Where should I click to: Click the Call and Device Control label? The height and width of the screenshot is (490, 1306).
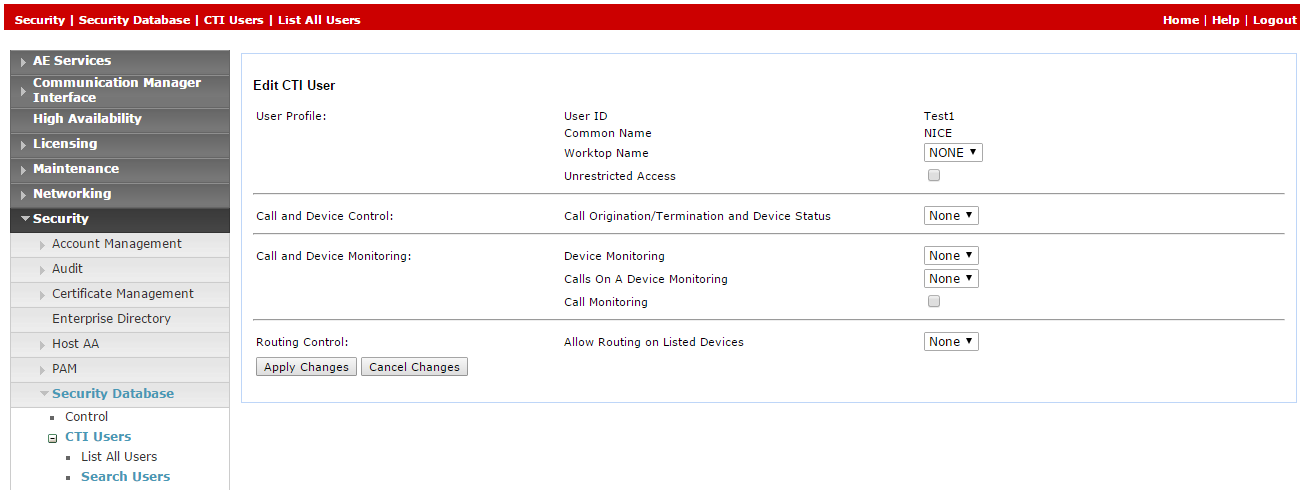pos(325,216)
